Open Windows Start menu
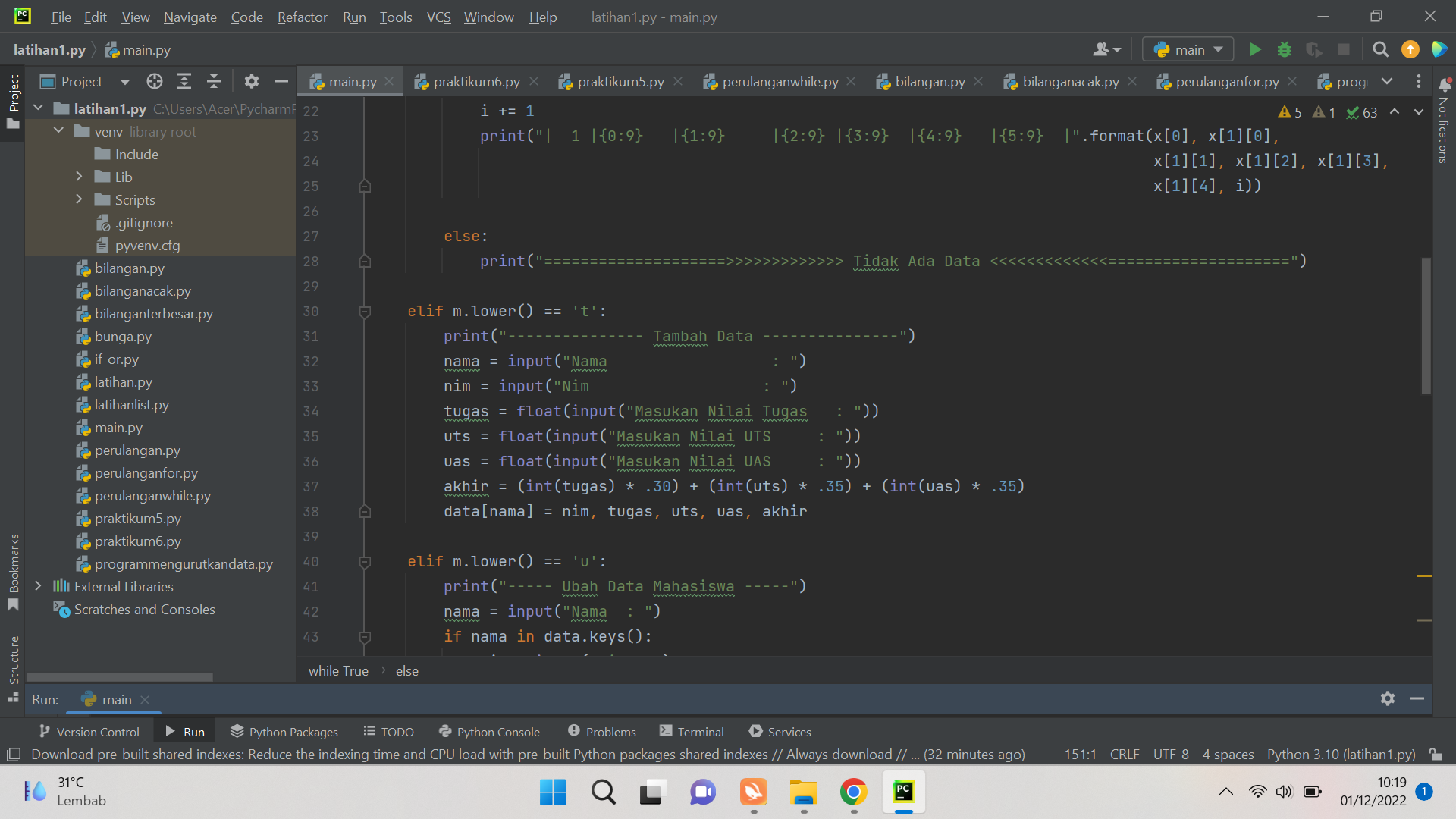The width and height of the screenshot is (1456, 819). (x=553, y=792)
